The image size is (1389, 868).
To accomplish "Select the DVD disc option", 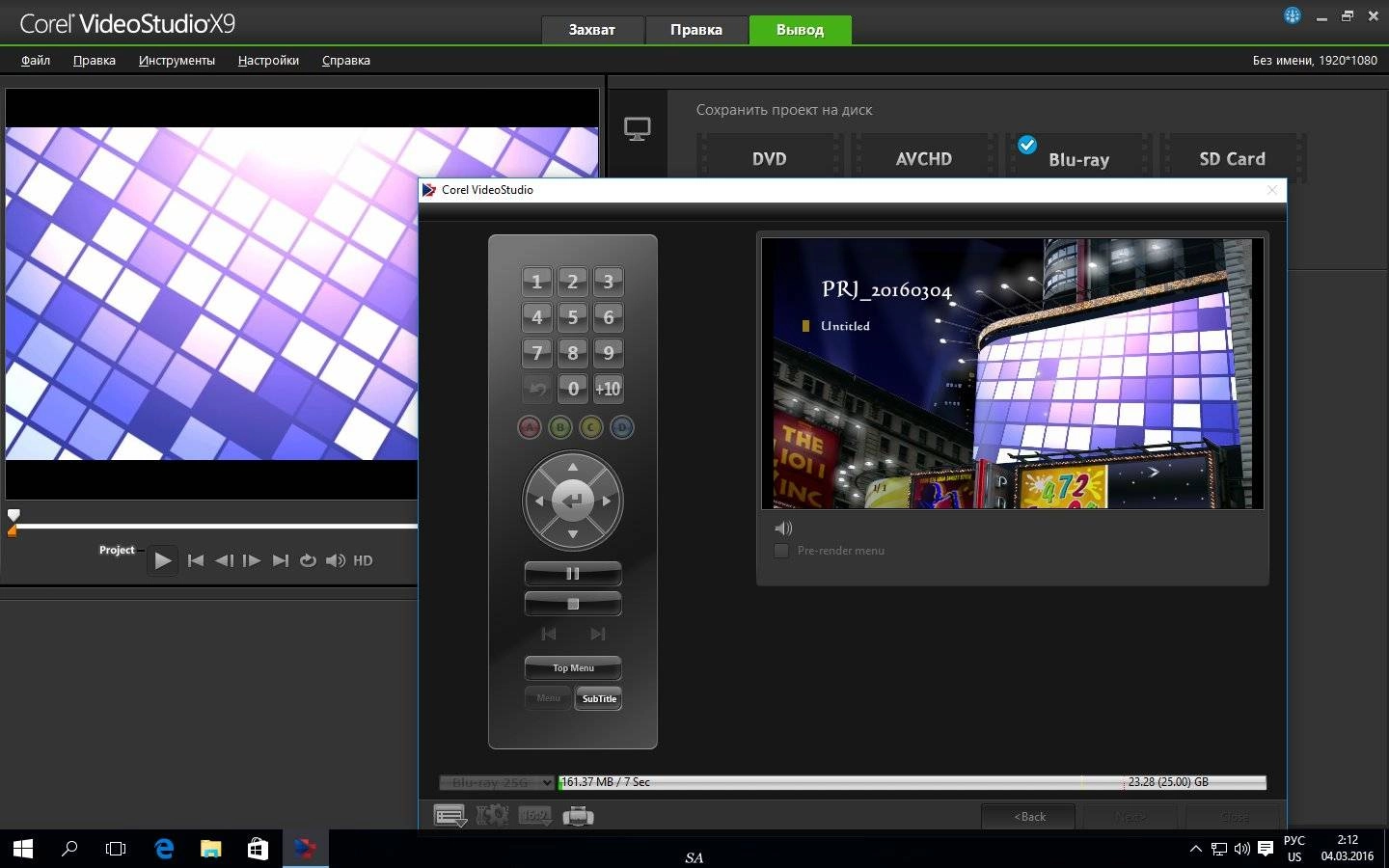I will 770,159.
